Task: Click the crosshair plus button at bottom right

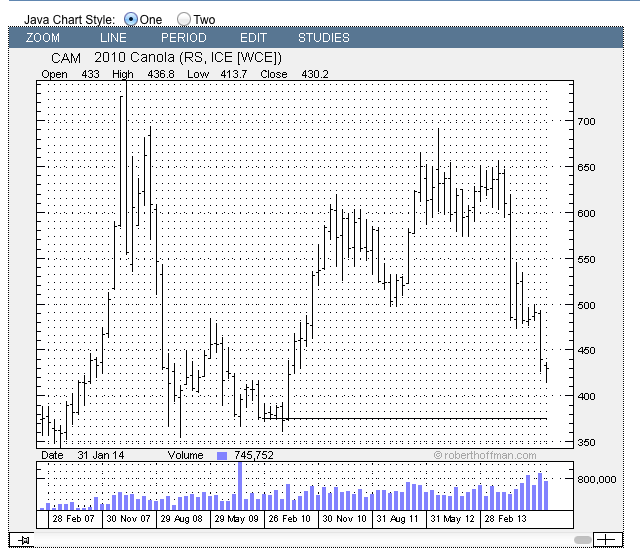Action: (608, 540)
